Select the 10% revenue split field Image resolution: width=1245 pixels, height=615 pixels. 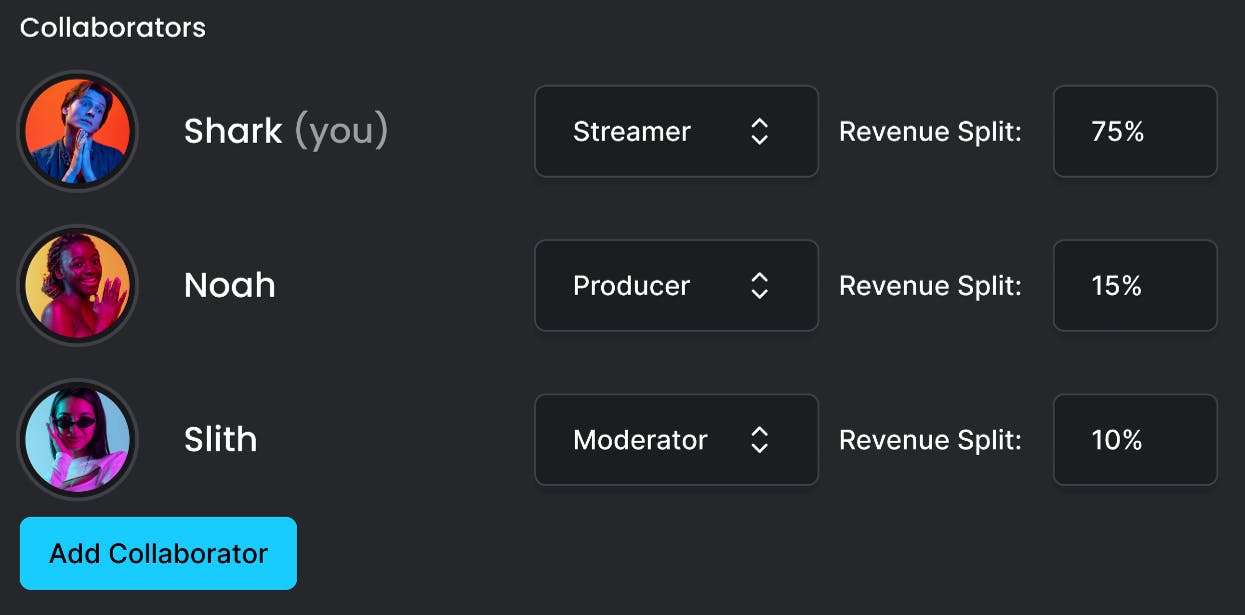tap(1134, 440)
